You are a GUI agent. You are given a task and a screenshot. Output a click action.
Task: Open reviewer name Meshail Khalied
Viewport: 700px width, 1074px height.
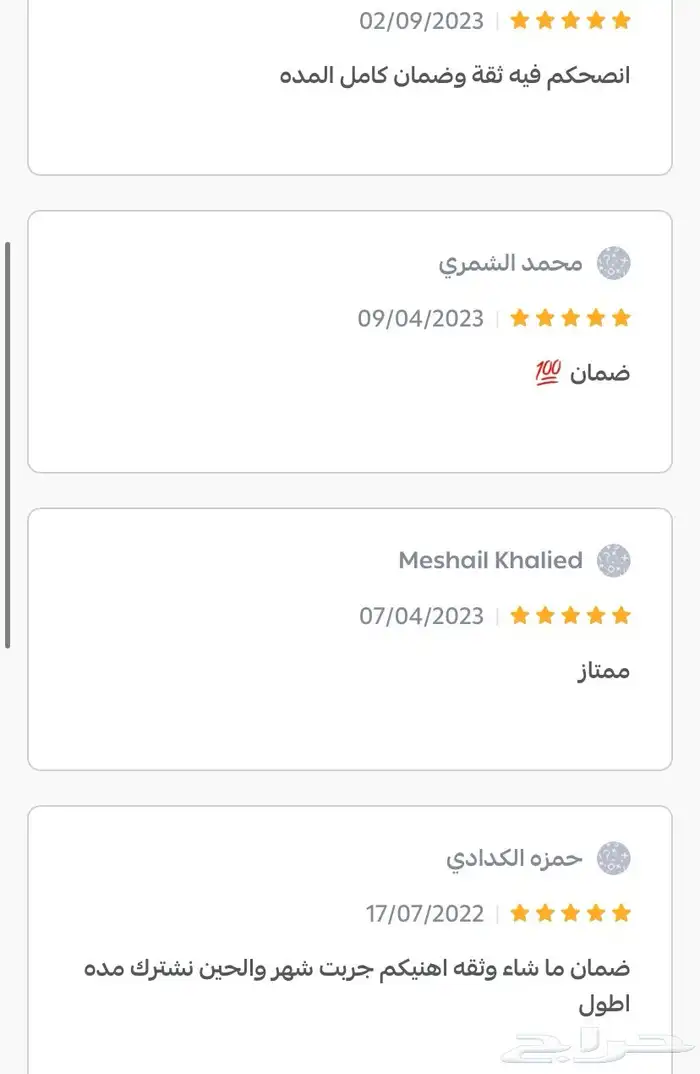pos(490,561)
